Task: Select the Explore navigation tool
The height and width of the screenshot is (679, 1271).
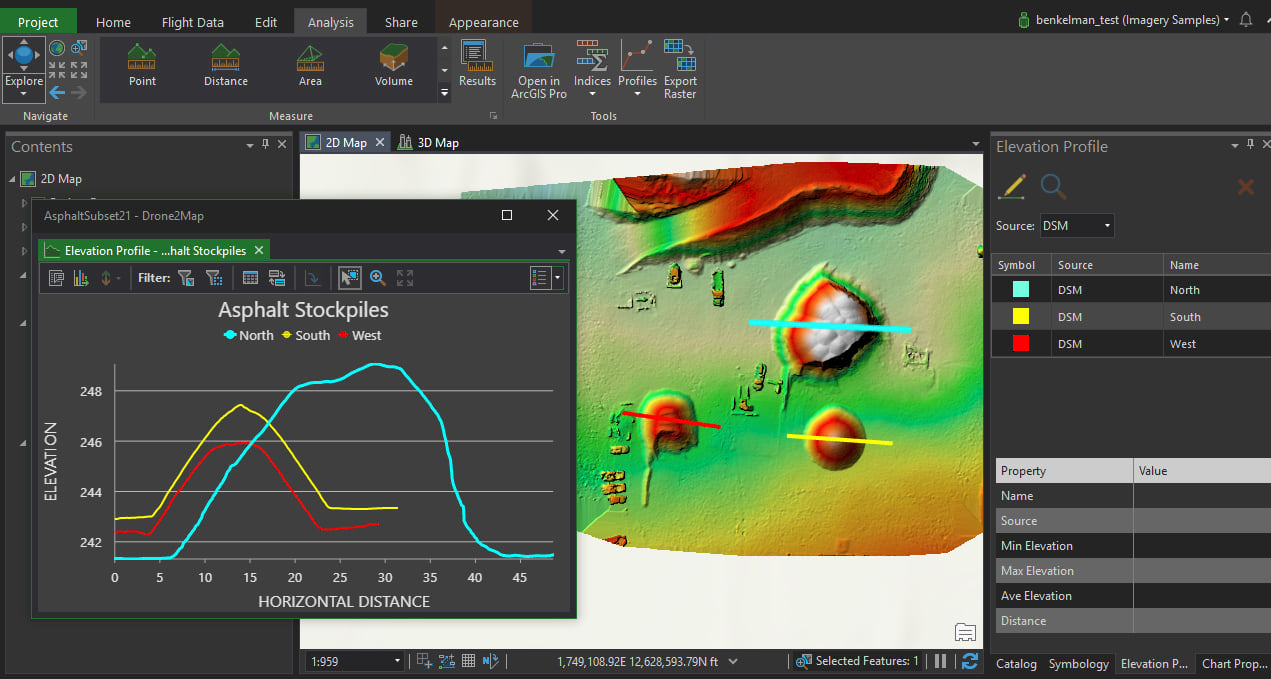Action: click(x=23, y=68)
